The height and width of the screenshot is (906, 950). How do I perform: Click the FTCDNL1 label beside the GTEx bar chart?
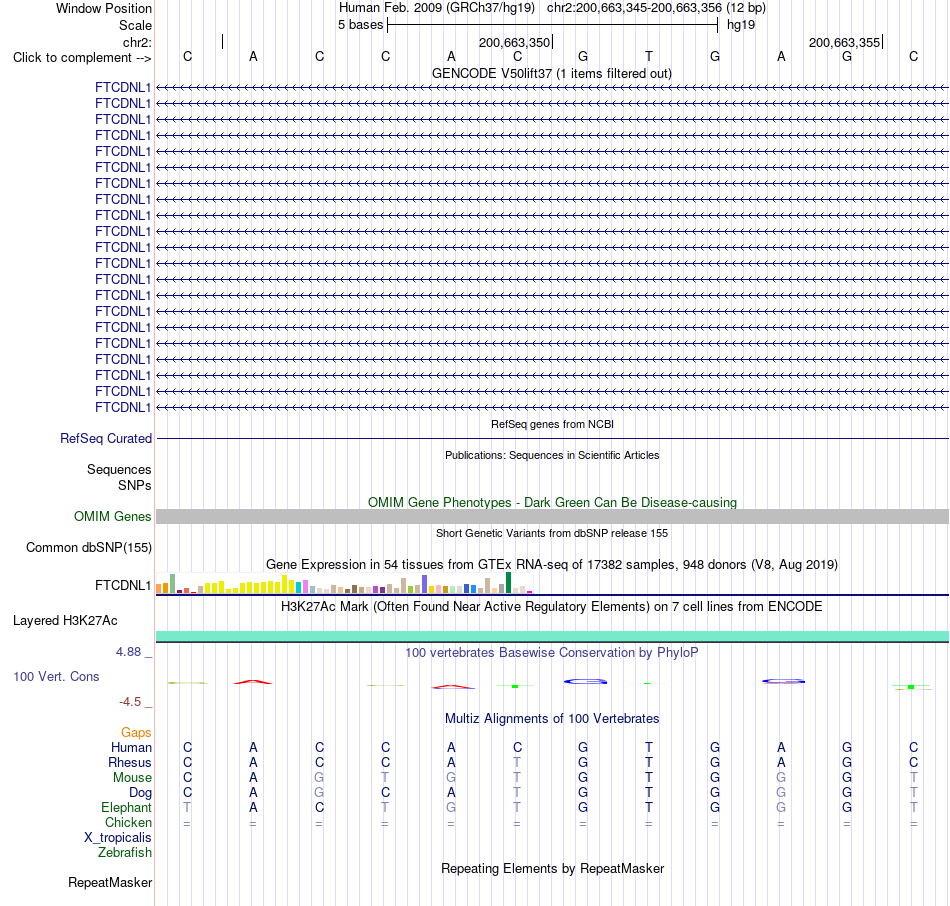tap(123, 585)
